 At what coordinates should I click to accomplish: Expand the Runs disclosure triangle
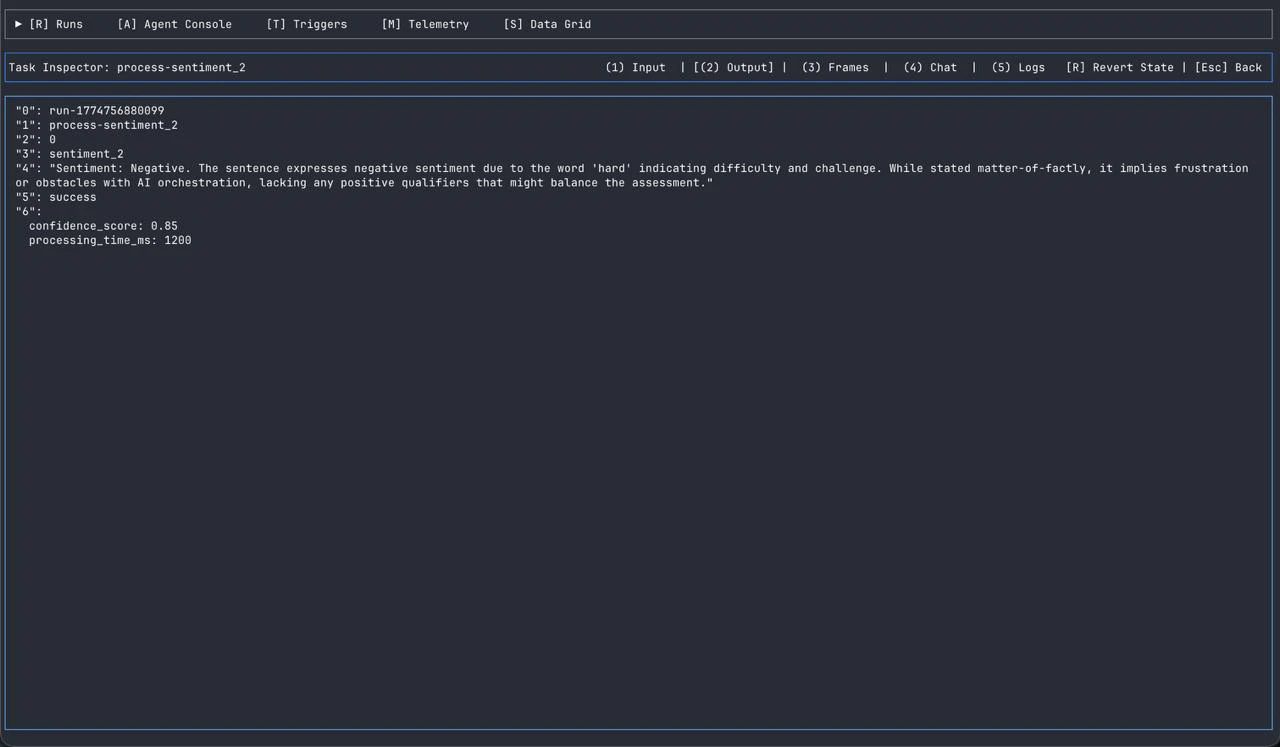pos(17,24)
